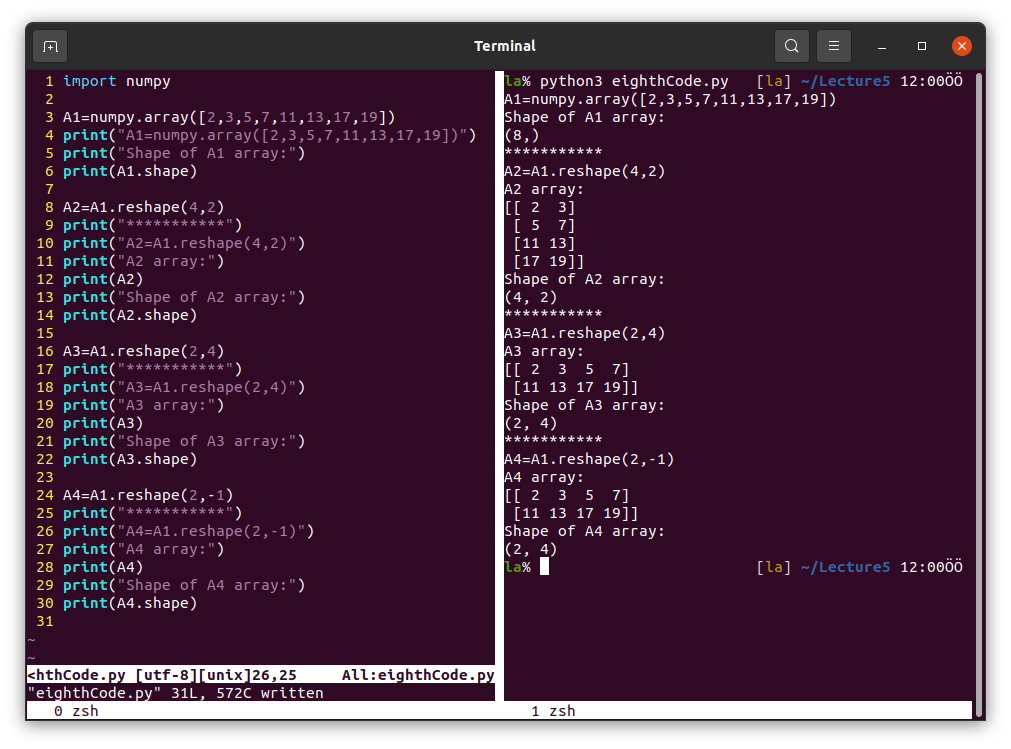
Task: Click the terminal search icon
Action: [791, 46]
